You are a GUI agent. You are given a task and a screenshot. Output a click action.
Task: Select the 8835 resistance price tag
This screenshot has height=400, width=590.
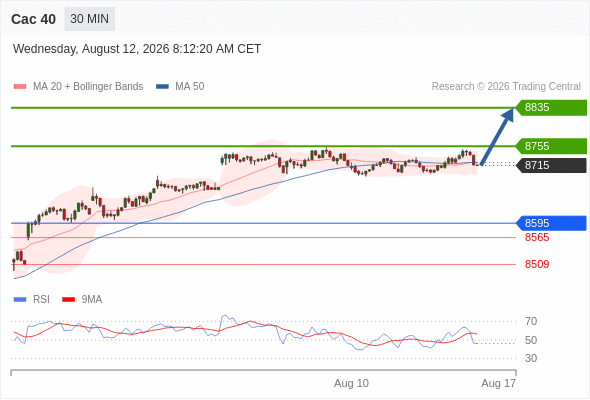click(x=551, y=108)
